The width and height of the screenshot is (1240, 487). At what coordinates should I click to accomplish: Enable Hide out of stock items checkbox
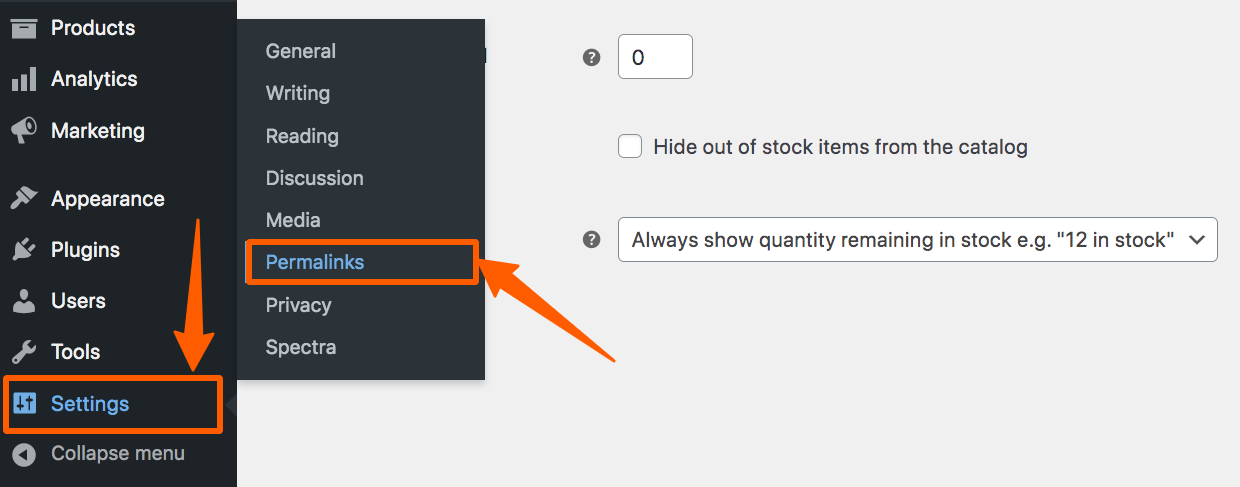click(x=630, y=147)
